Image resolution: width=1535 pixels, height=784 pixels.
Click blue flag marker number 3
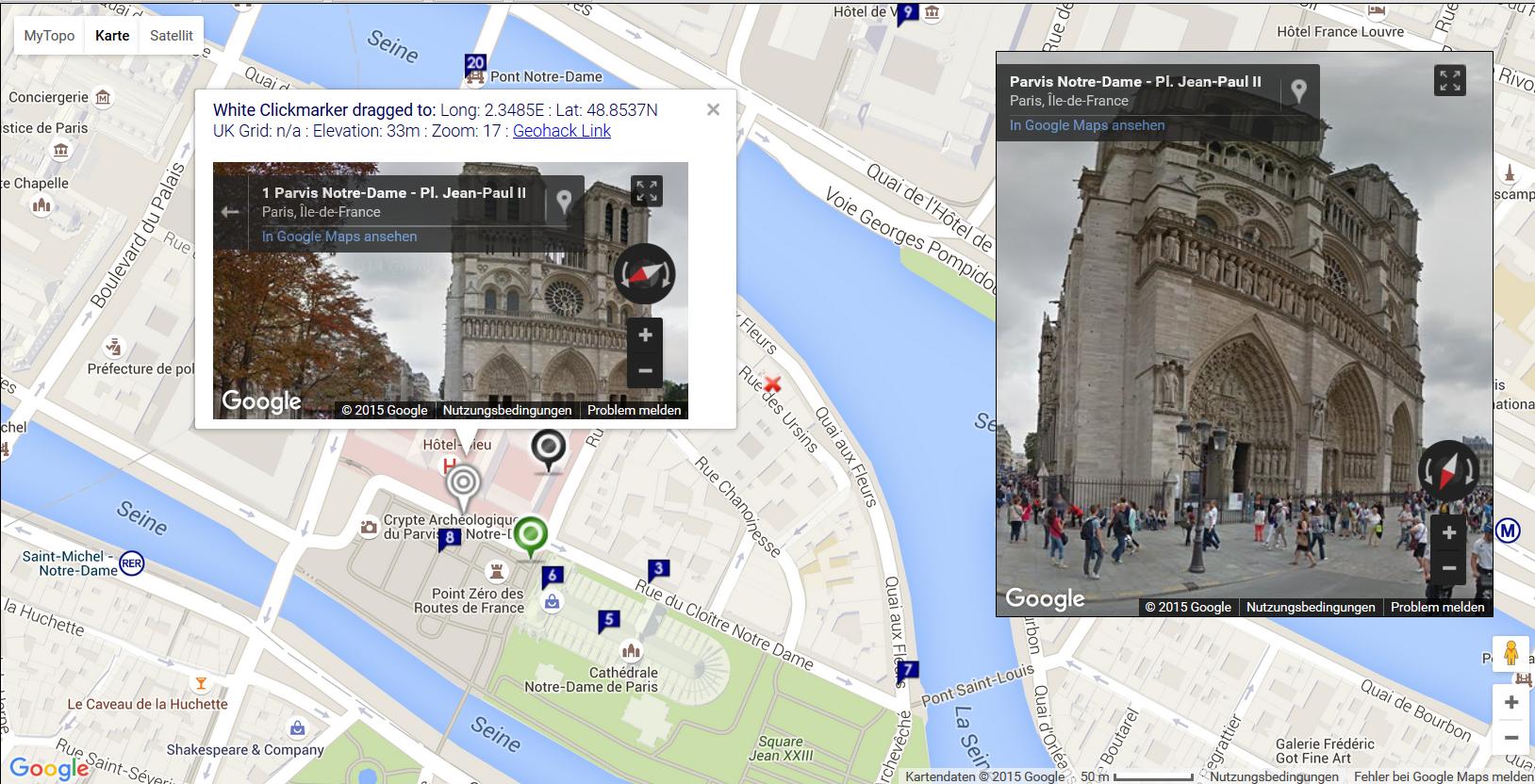(658, 569)
